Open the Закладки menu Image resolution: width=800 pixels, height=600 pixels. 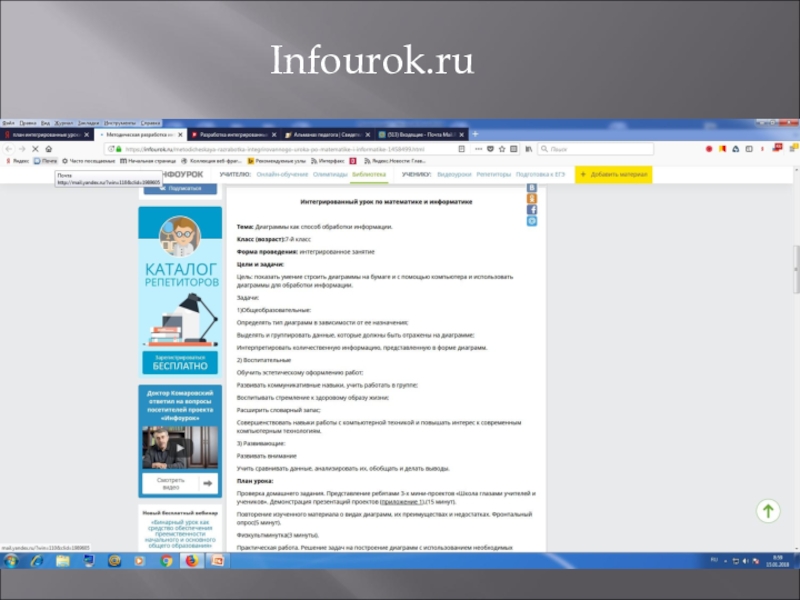point(88,123)
